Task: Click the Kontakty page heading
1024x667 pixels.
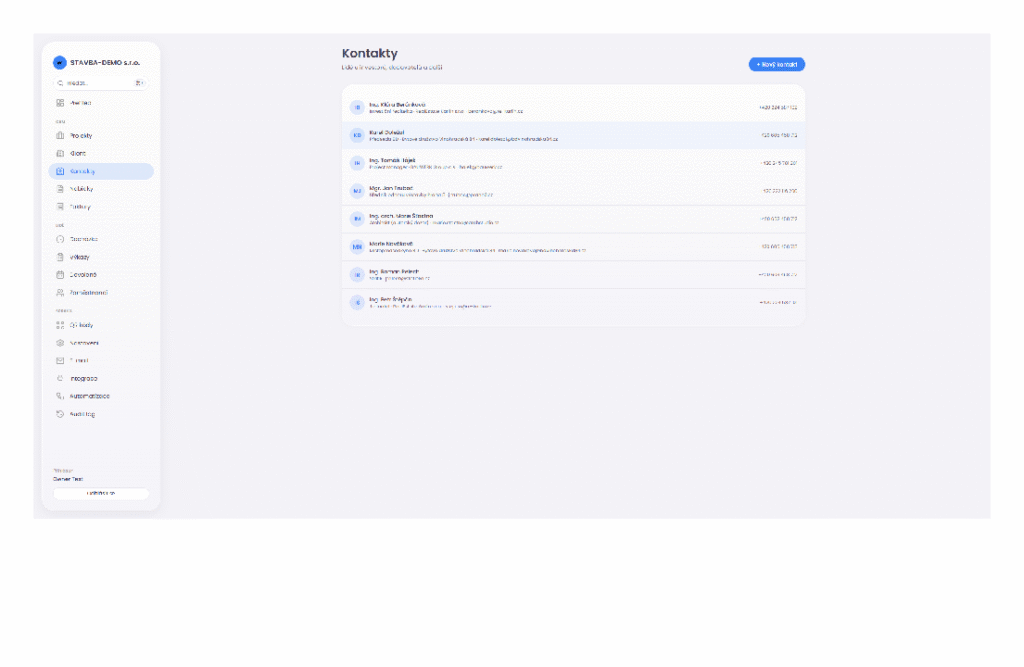Action: (370, 54)
